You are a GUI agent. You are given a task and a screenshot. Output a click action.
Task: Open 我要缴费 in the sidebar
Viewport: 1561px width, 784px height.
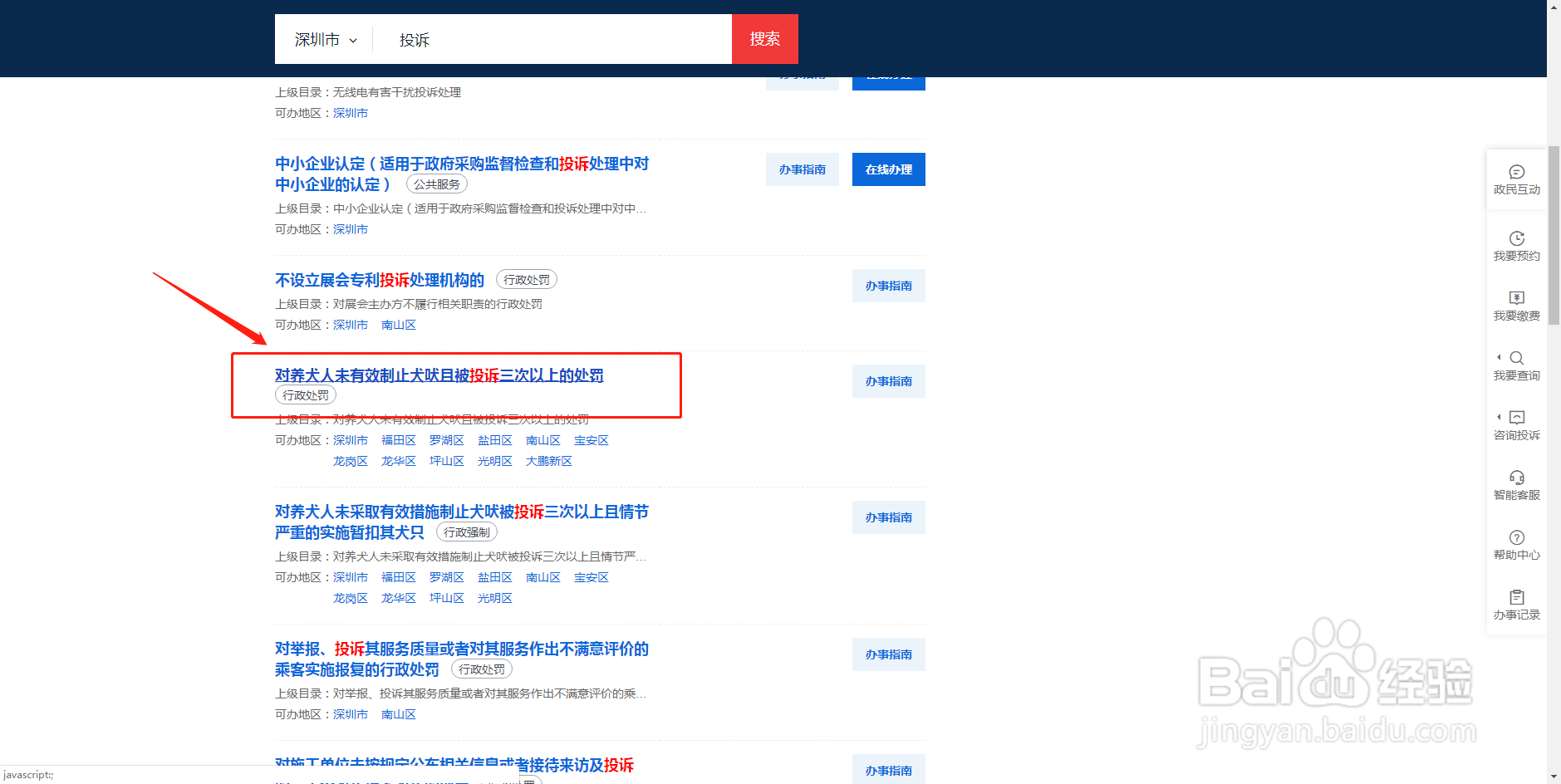[x=1516, y=306]
